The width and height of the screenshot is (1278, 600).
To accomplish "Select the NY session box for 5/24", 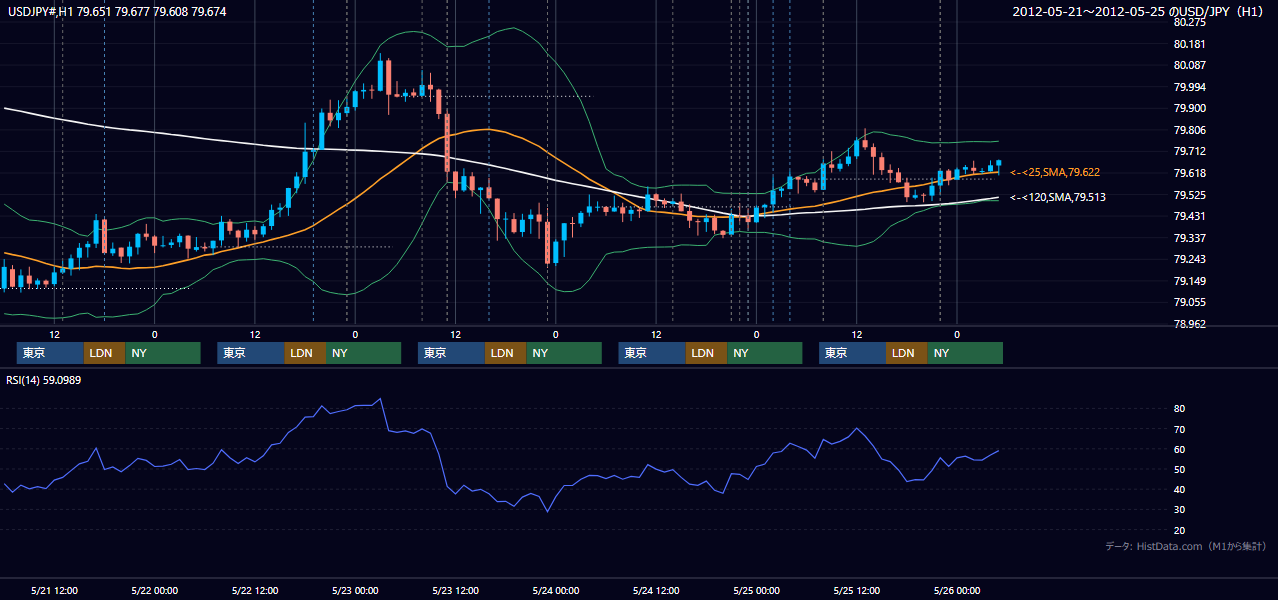I will click(x=765, y=353).
